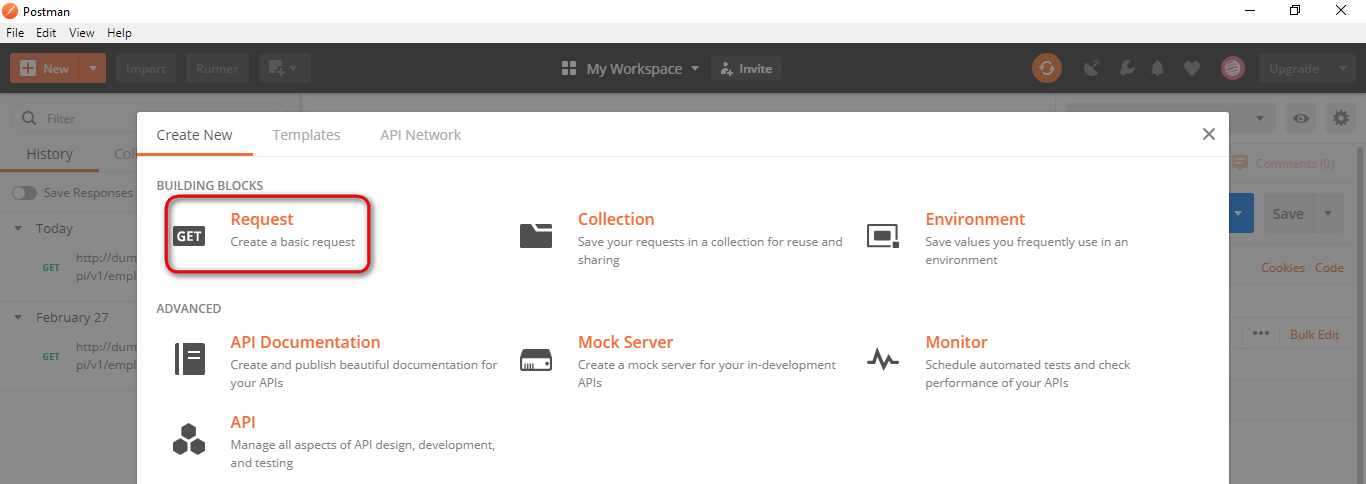Expand the My Workspace dropdown
The height and width of the screenshot is (484, 1366).
point(694,68)
